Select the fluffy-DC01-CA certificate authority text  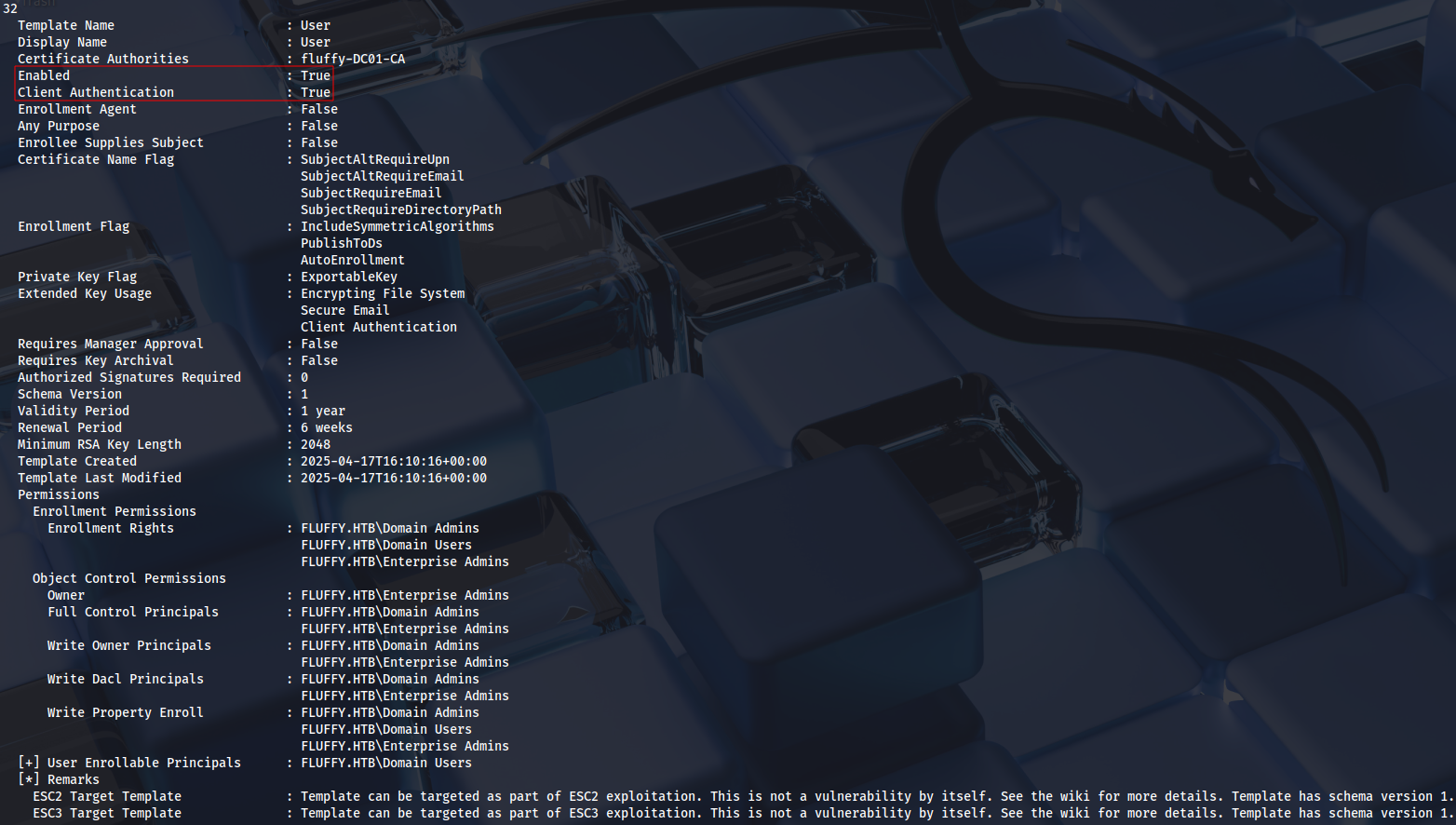tap(352, 59)
